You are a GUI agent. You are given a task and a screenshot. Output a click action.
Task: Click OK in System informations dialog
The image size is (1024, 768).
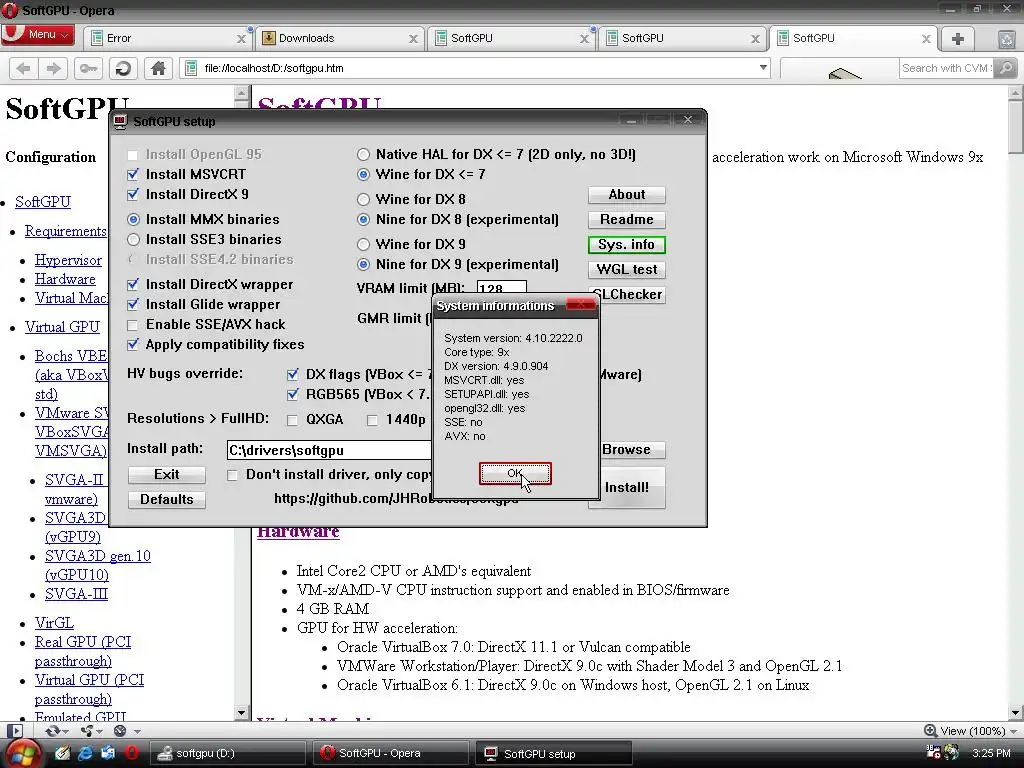pos(515,473)
